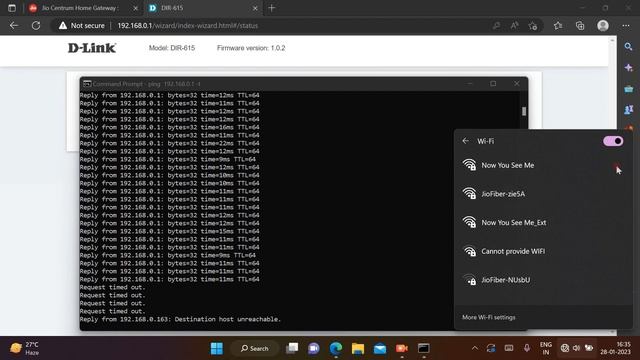Open sidebar Tools briefcase icon
The width and height of the screenshot is (640, 360).
tap(629, 89)
